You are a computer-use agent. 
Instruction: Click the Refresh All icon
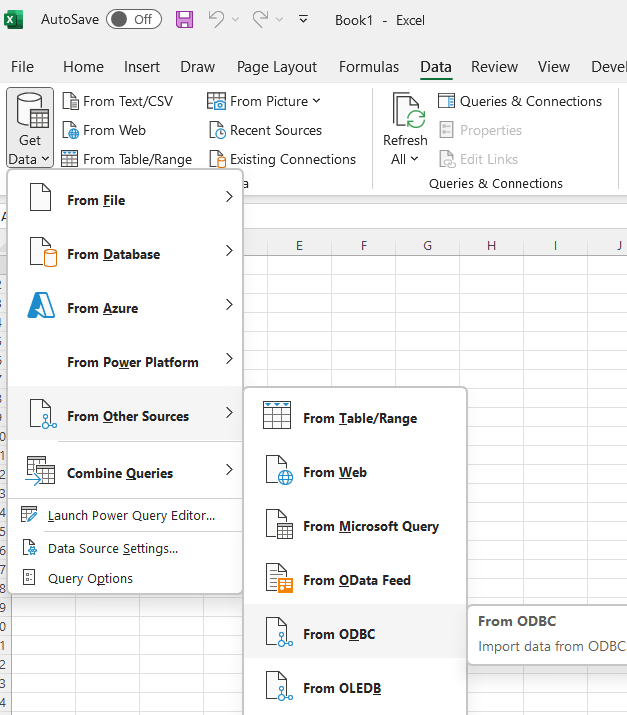(409, 111)
